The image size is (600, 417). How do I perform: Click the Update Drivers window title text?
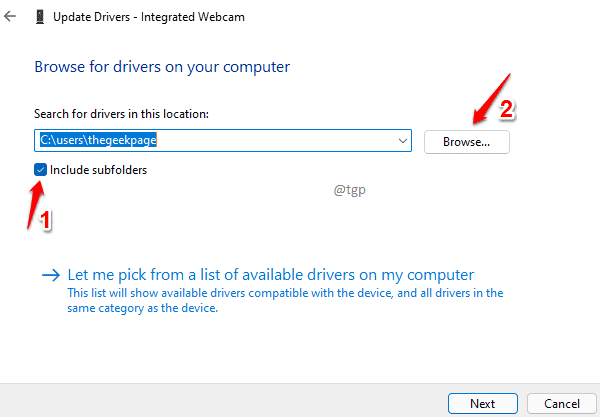coord(149,17)
